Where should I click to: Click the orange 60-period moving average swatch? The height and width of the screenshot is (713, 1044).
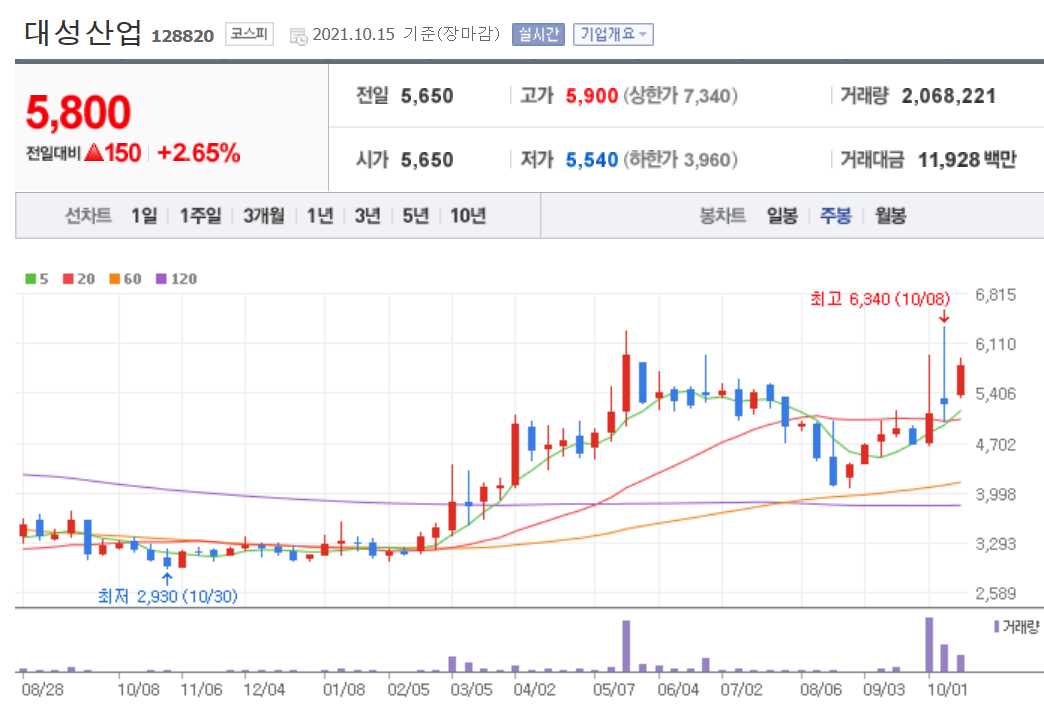(115, 279)
